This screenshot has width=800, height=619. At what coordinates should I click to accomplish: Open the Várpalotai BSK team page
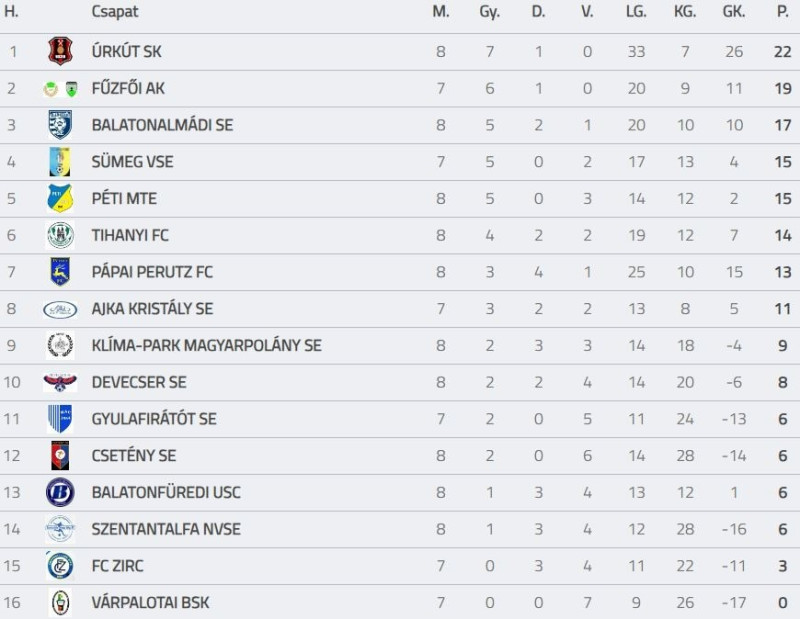150,603
